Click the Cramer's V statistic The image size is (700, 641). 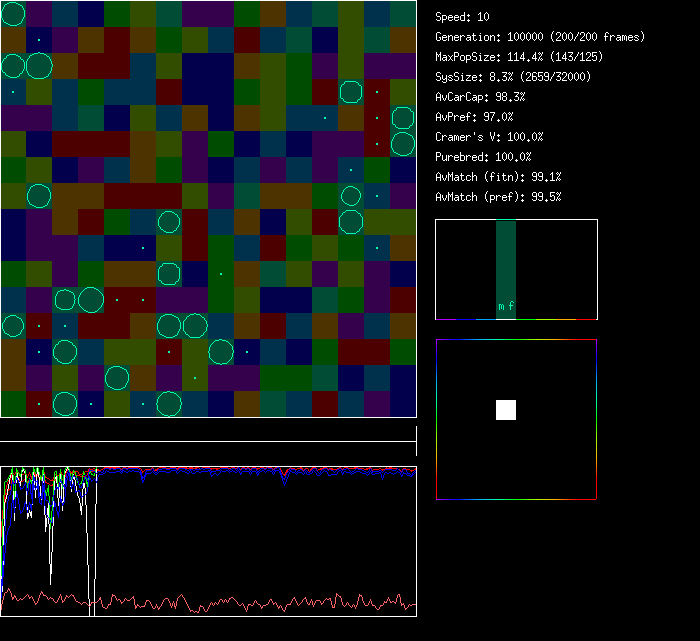tap(489, 137)
